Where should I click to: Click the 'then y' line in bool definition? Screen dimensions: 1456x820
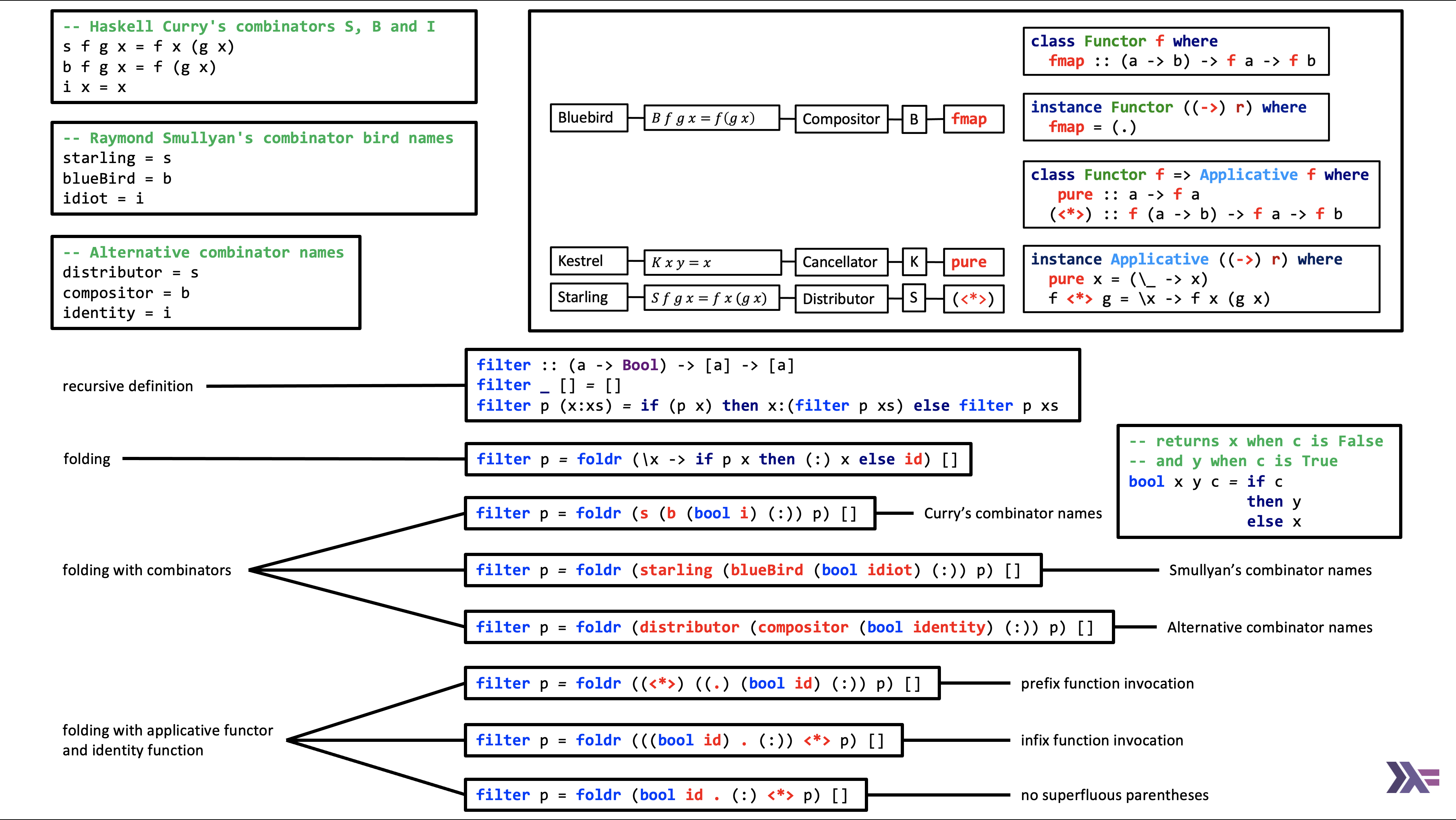tap(1274, 502)
